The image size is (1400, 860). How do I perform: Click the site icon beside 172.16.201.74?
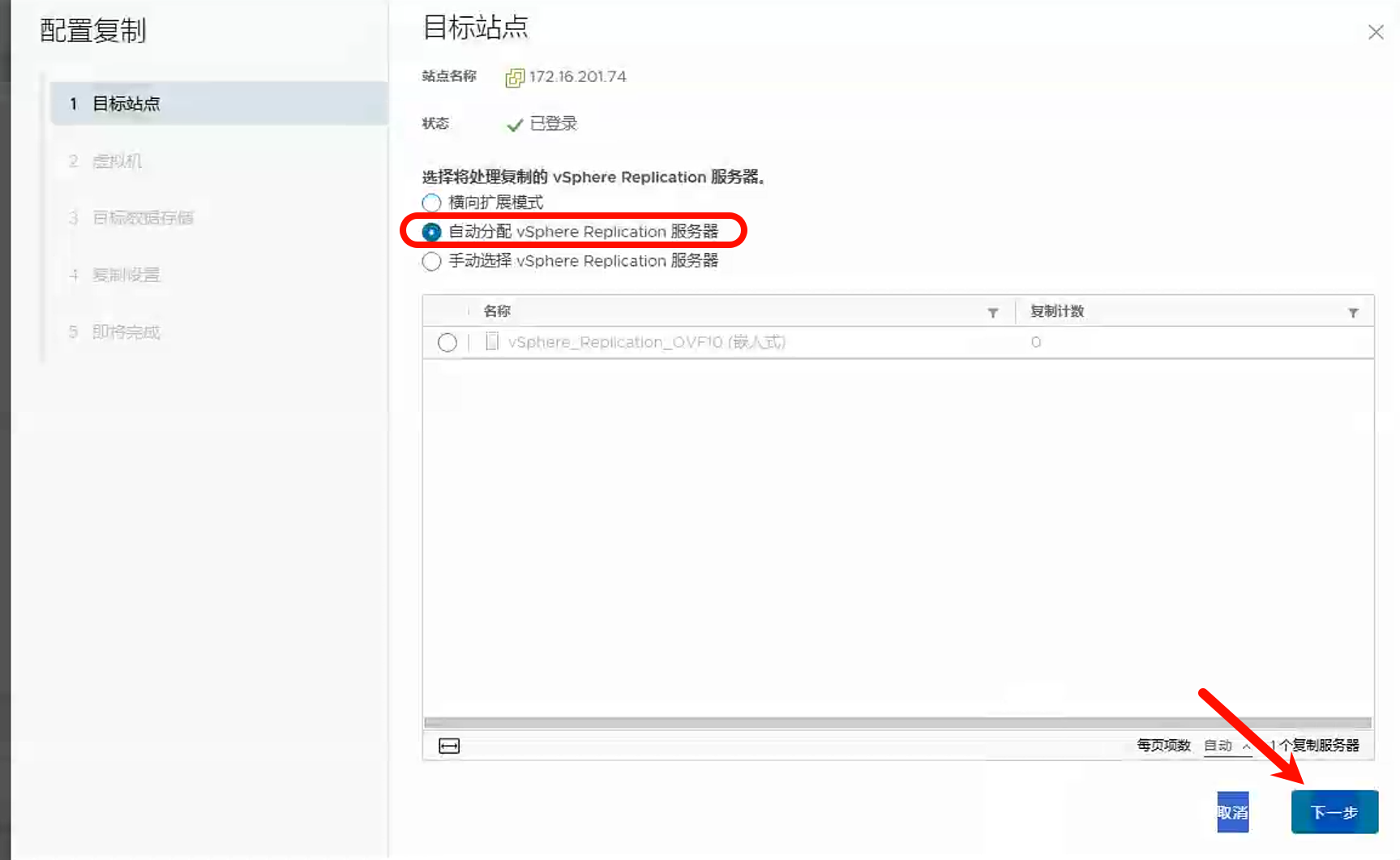pos(515,78)
